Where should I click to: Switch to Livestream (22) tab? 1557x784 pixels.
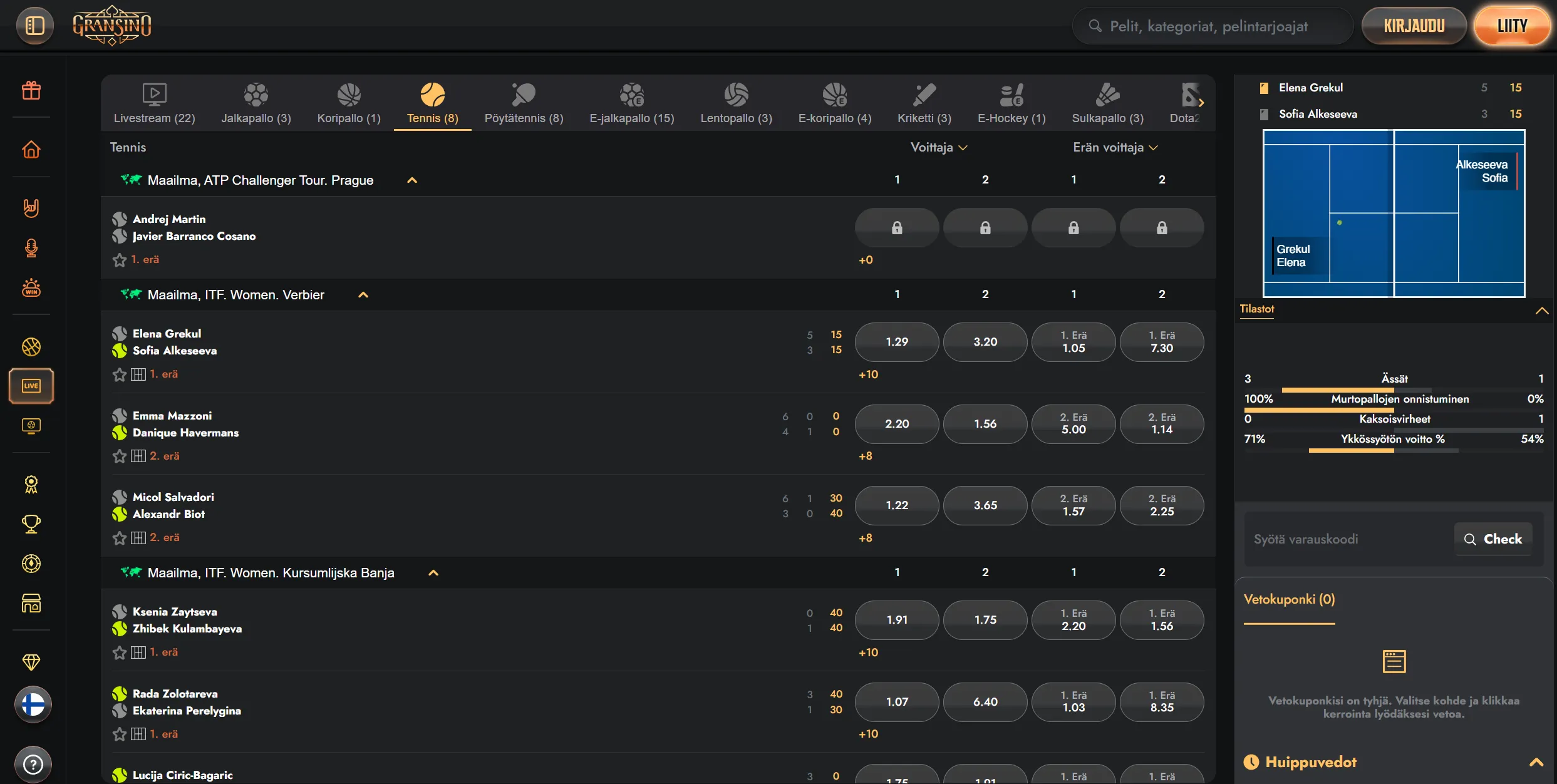(154, 103)
